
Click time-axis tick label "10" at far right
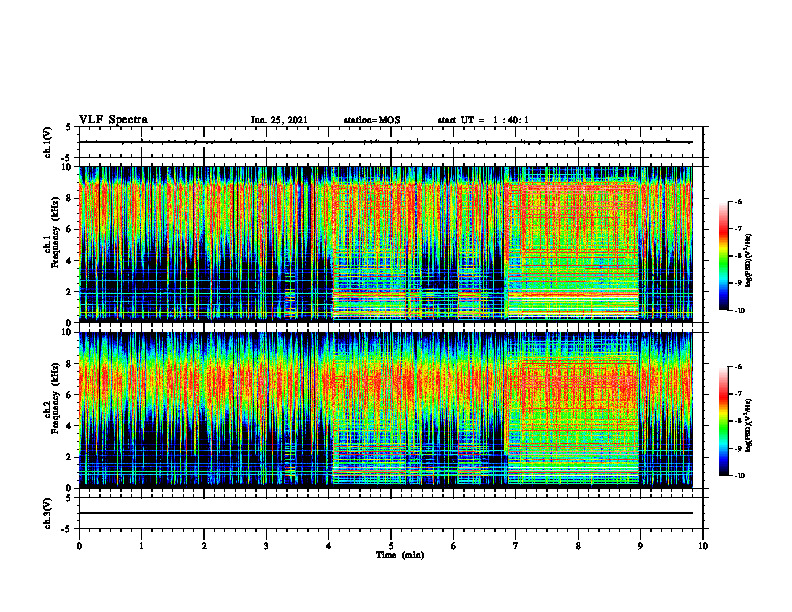pyautogui.click(x=703, y=546)
